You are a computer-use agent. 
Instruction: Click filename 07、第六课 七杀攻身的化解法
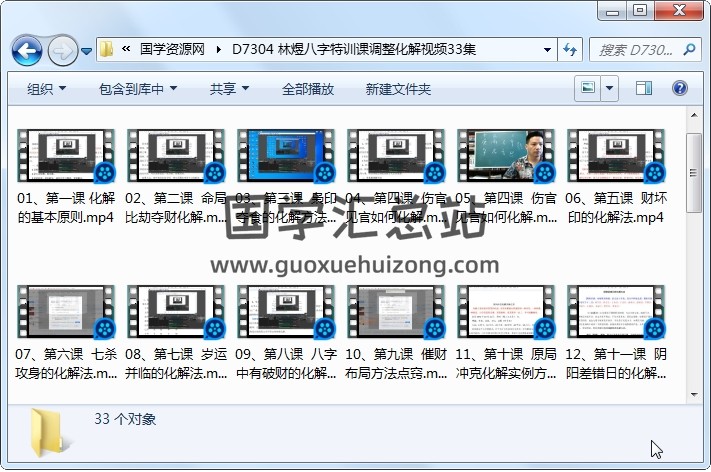(66, 364)
